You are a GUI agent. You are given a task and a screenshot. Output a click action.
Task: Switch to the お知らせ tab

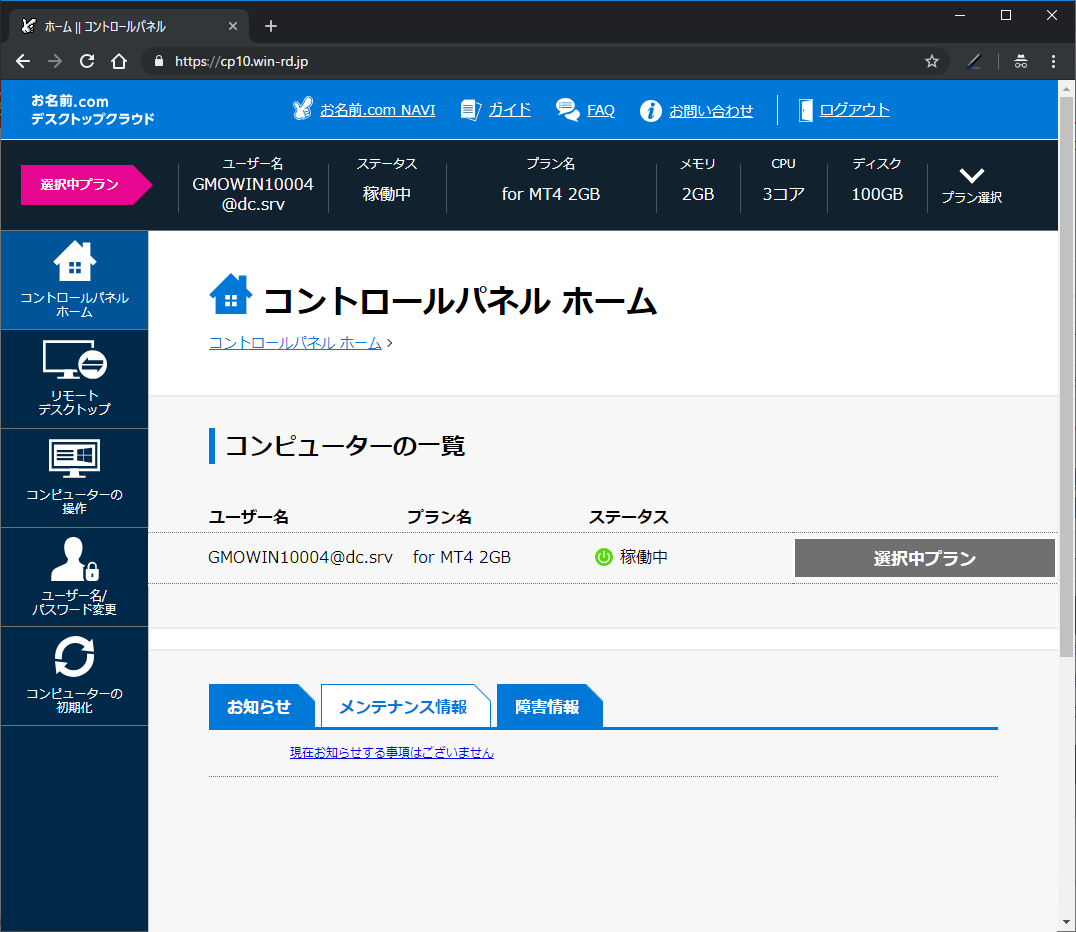click(x=259, y=706)
